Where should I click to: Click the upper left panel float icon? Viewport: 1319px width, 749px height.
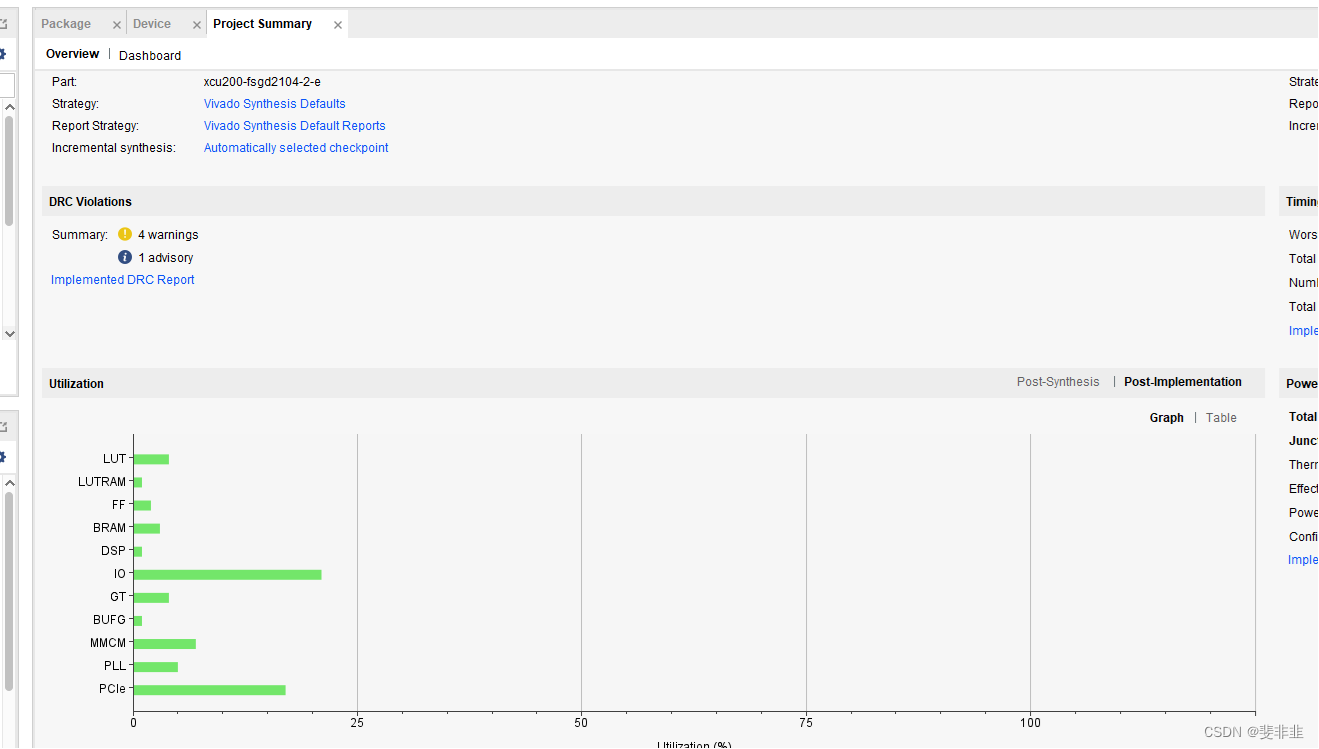tap(3, 23)
